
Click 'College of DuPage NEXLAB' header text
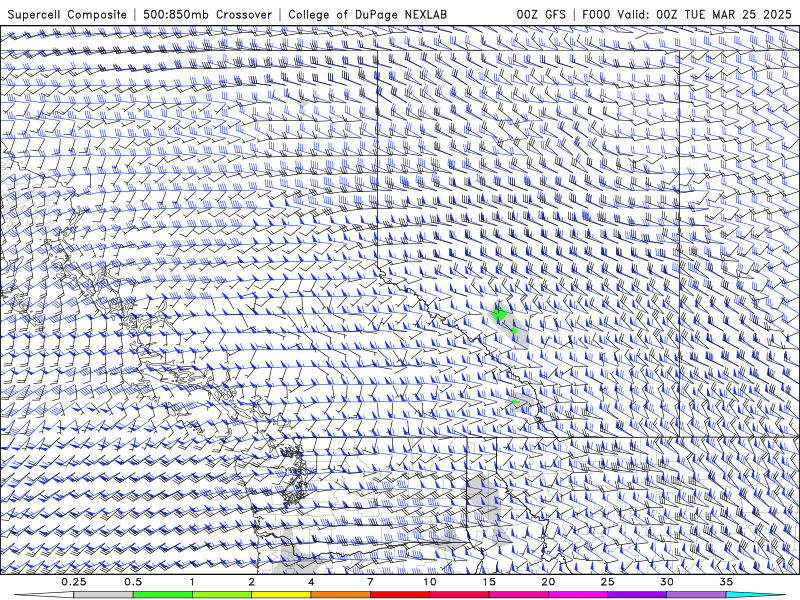[x=367, y=15]
